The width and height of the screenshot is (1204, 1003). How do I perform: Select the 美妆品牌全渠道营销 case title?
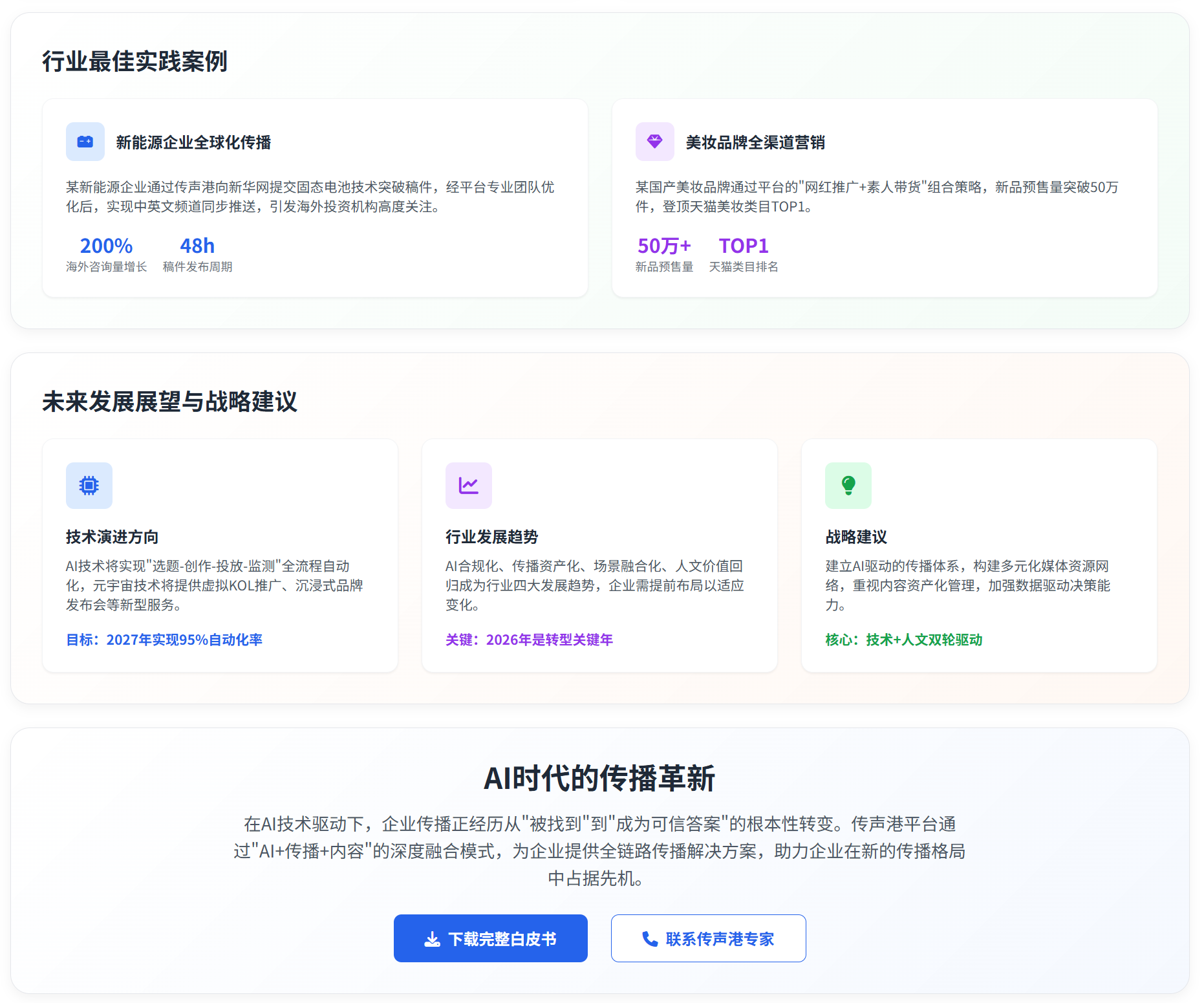pos(755,142)
